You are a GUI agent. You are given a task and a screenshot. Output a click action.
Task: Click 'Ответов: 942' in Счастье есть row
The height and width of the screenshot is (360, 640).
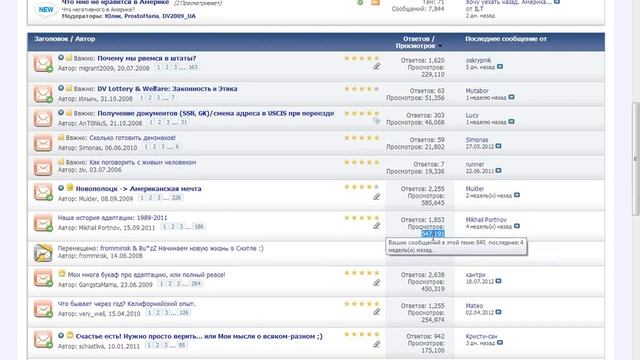tap(425, 337)
